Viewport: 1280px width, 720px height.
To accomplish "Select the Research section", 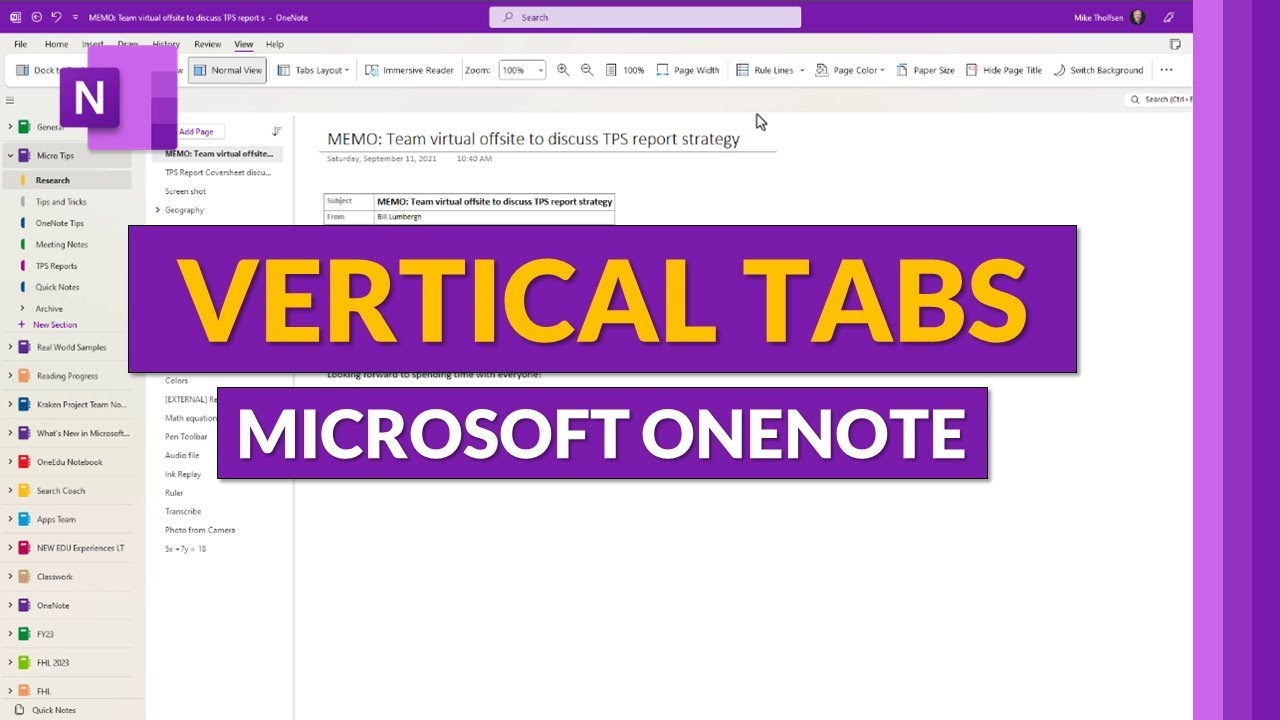I will (68, 180).
